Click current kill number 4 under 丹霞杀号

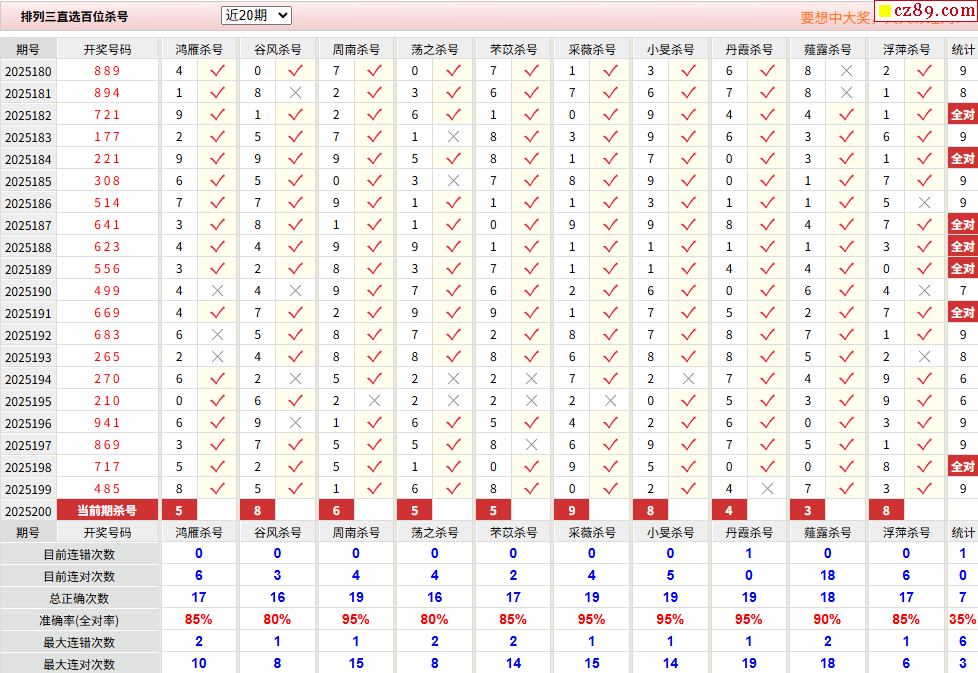coord(729,510)
